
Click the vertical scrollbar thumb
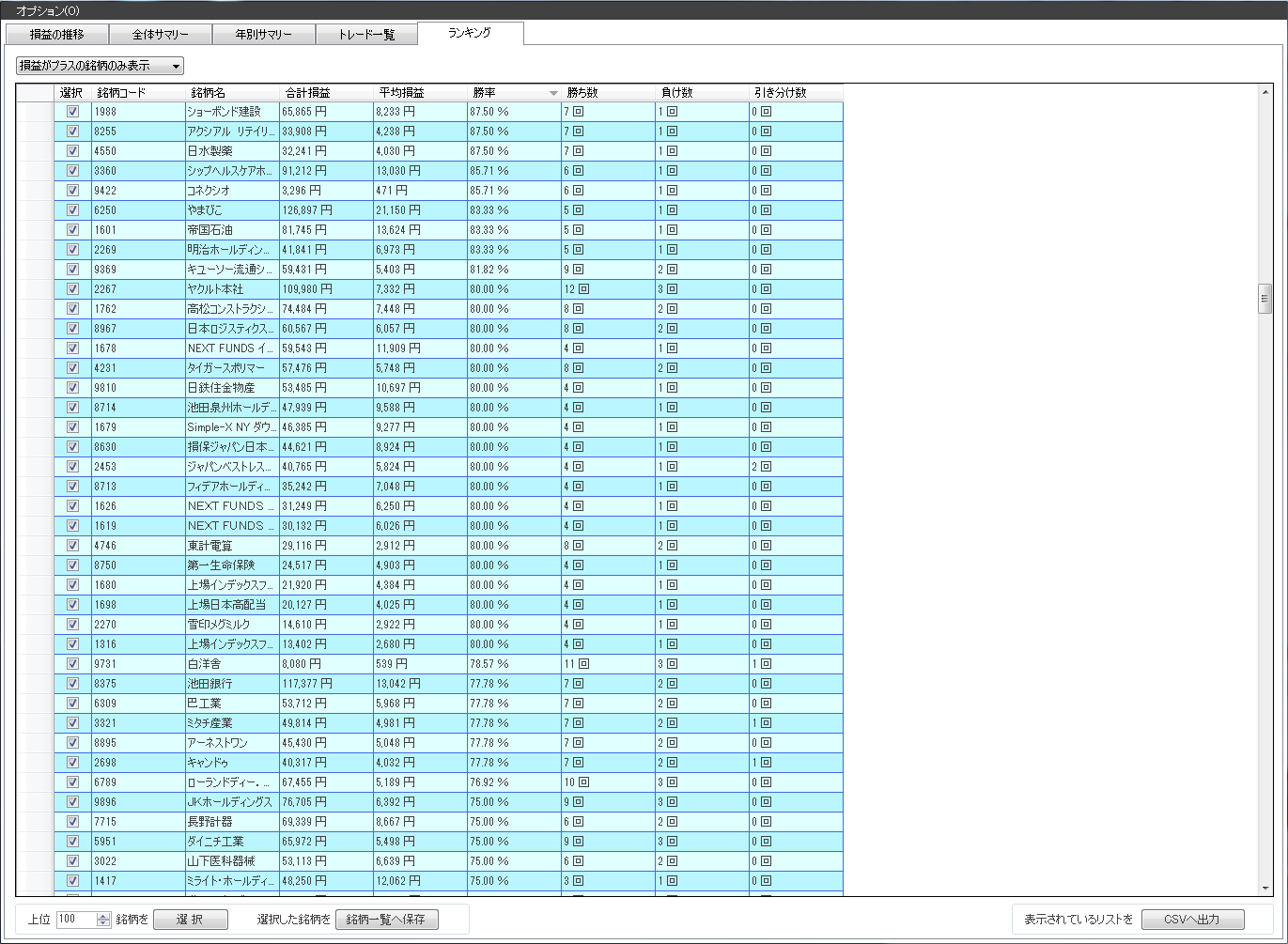coord(1265,299)
